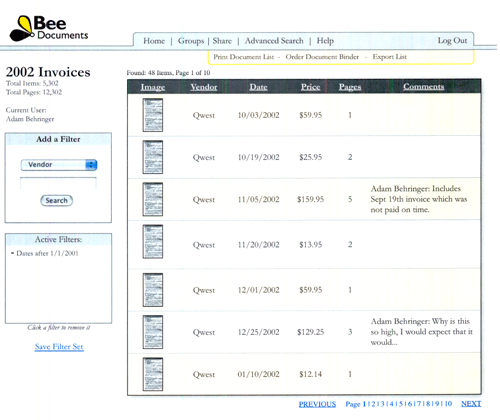Click Print Document List

[244, 57]
